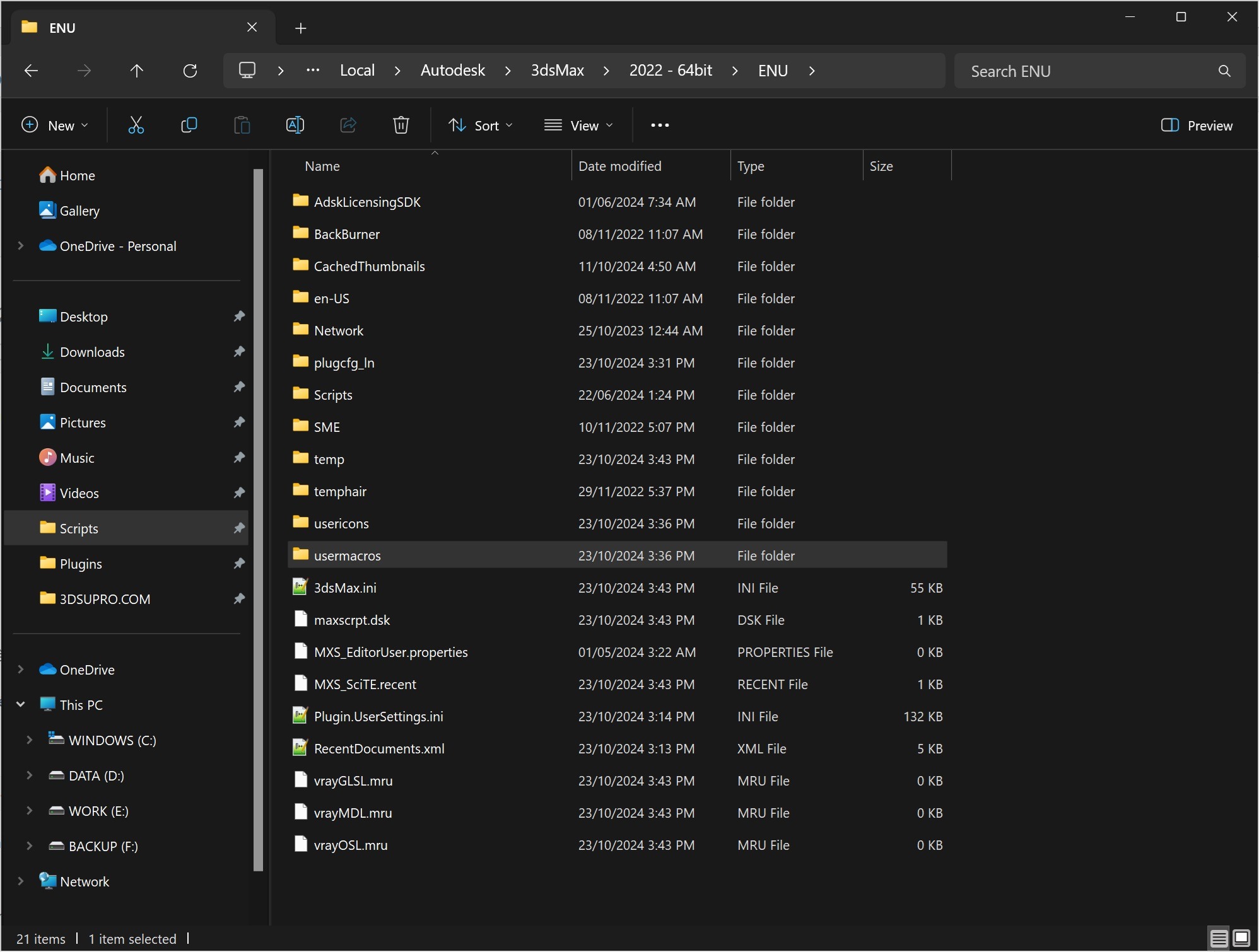Click the Search ENU field
1259x952 pixels.
[1085, 71]
